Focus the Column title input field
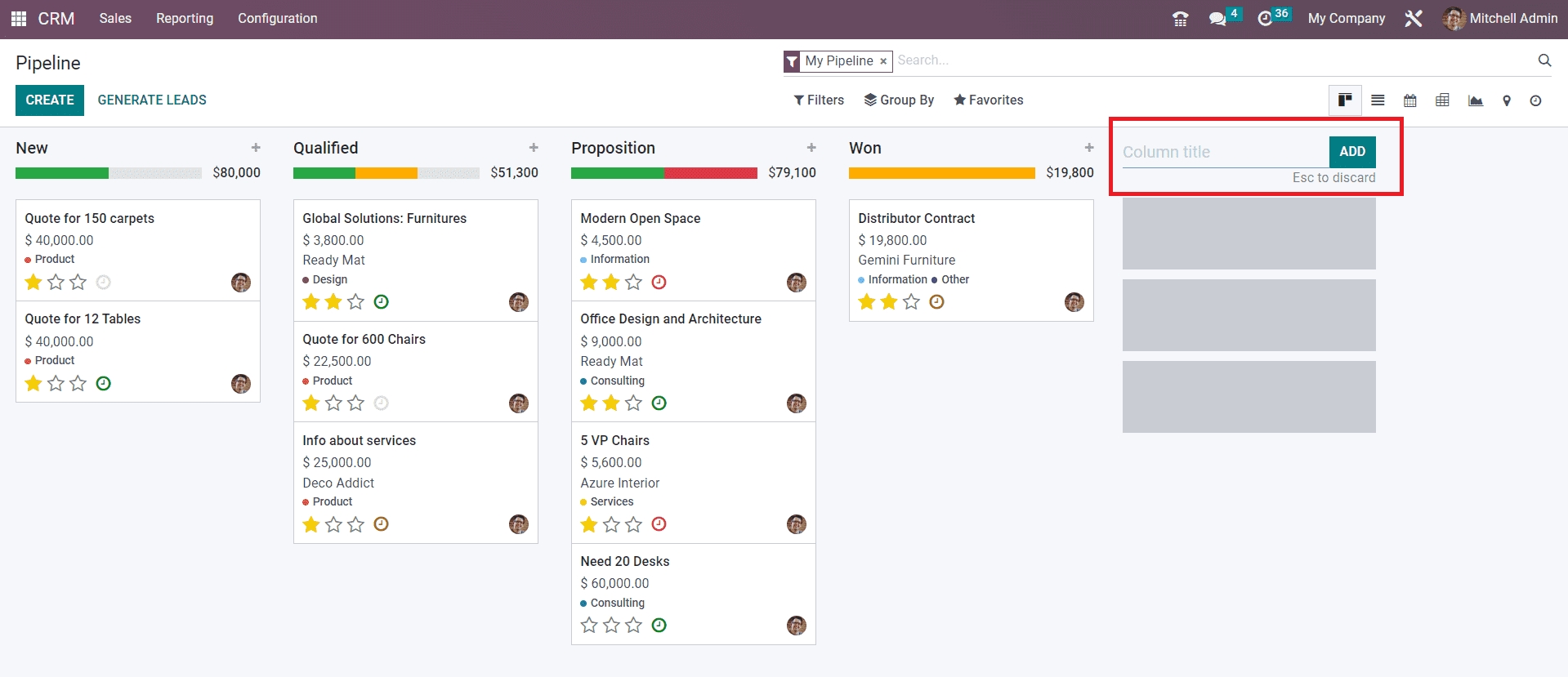Screen dimensions: 1568x677 pyautogui.click(x=1223, y=152)
